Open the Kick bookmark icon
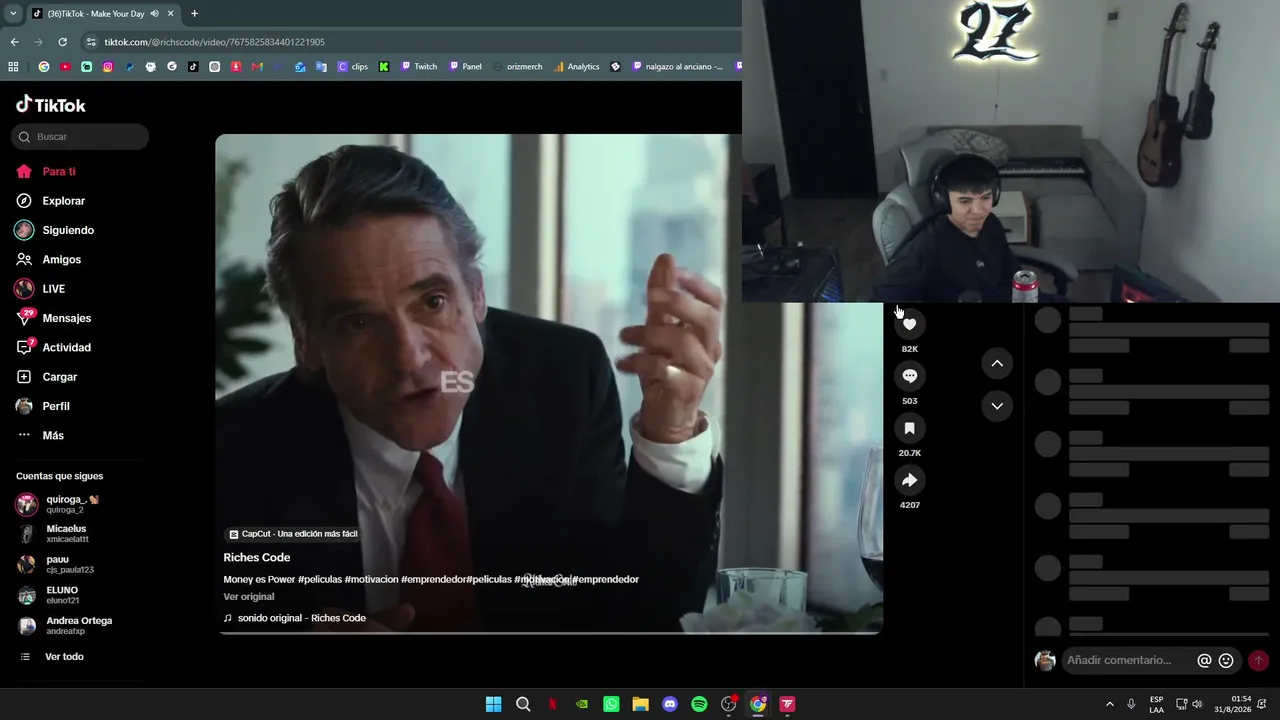Screen dimensions: 1280x720 pyautogui.click(x=384, y=67)
